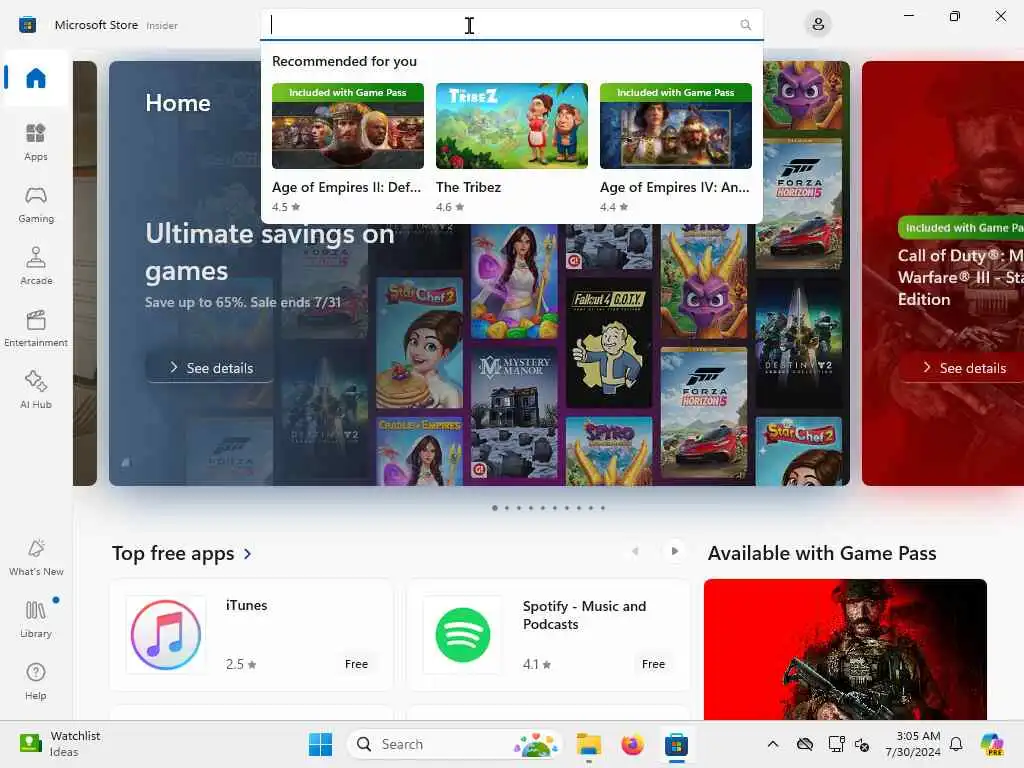The width and height of the screenshot is (1024, 768).
Task: Click Microsoft Store taskbar icon
Action: (x=676, y=744)
